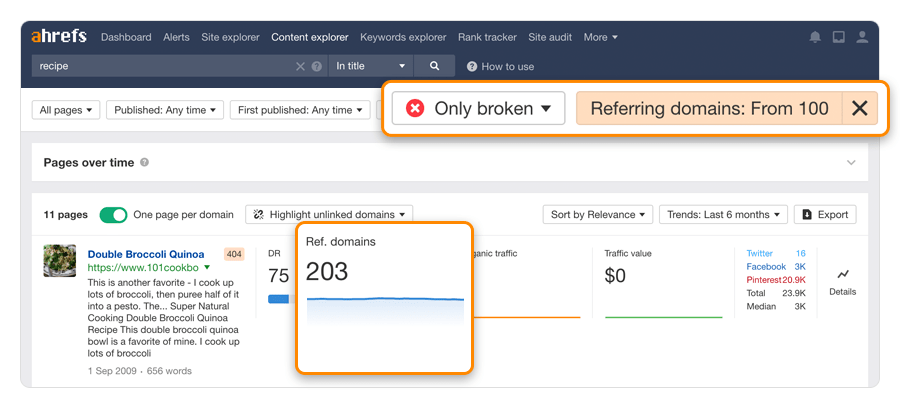This screenshot has height=409, width=900.
Task: Open Site audit
Action: point(550,37)
